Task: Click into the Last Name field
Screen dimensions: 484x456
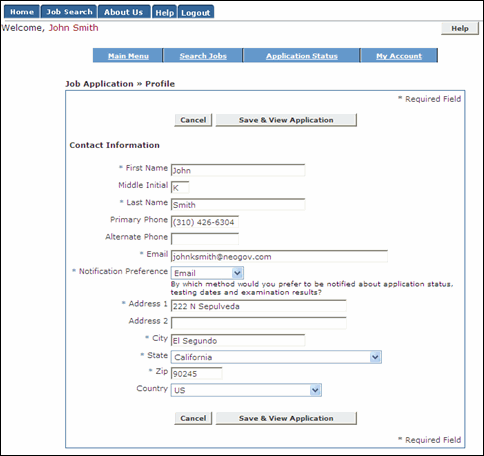Action: tap(238, 205)
